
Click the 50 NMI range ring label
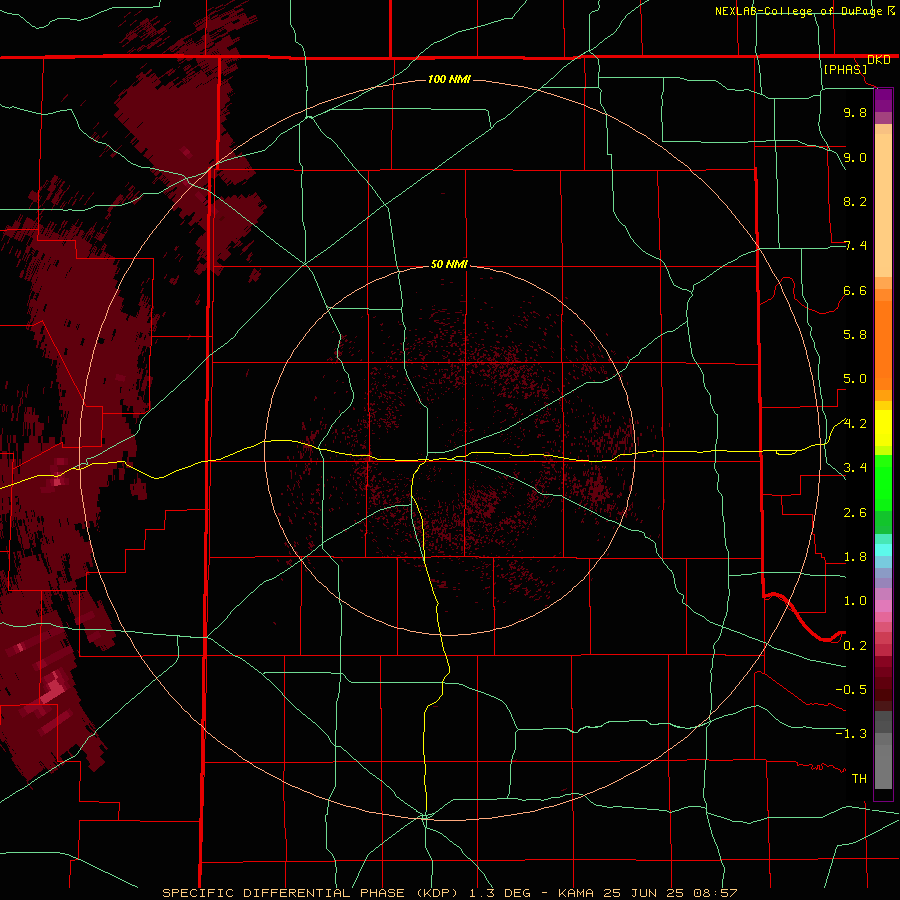(x=449, y=264)
